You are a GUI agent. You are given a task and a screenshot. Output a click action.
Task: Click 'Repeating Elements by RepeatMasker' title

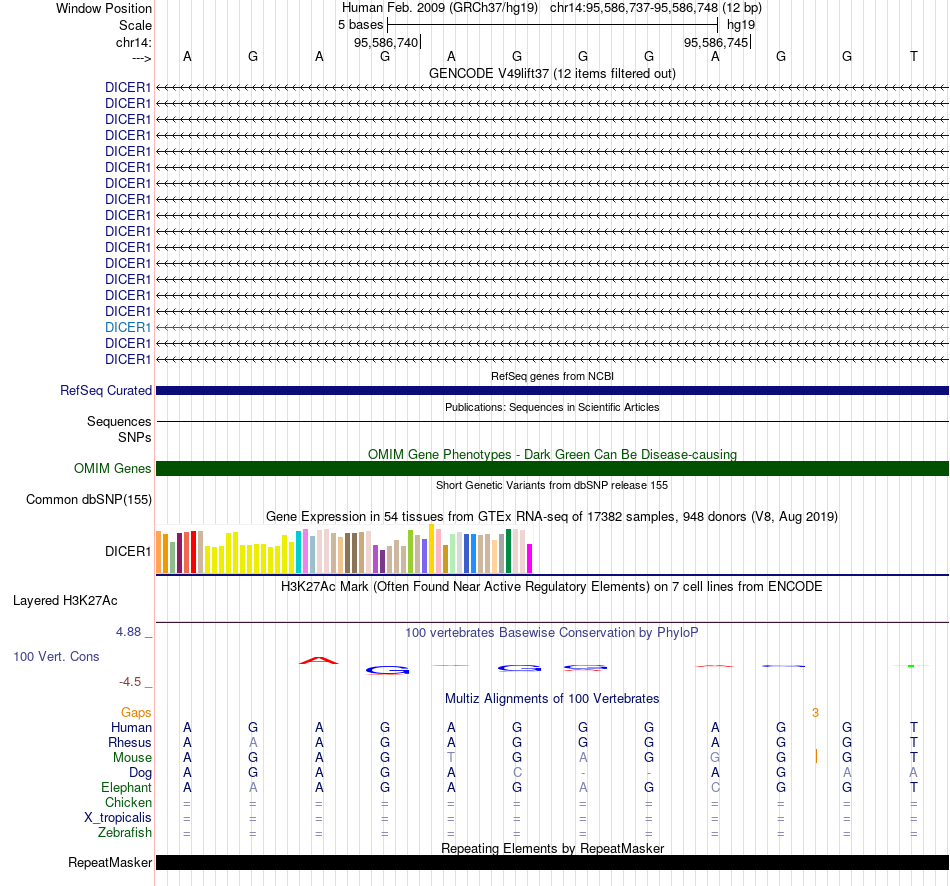tap(552, 848)
